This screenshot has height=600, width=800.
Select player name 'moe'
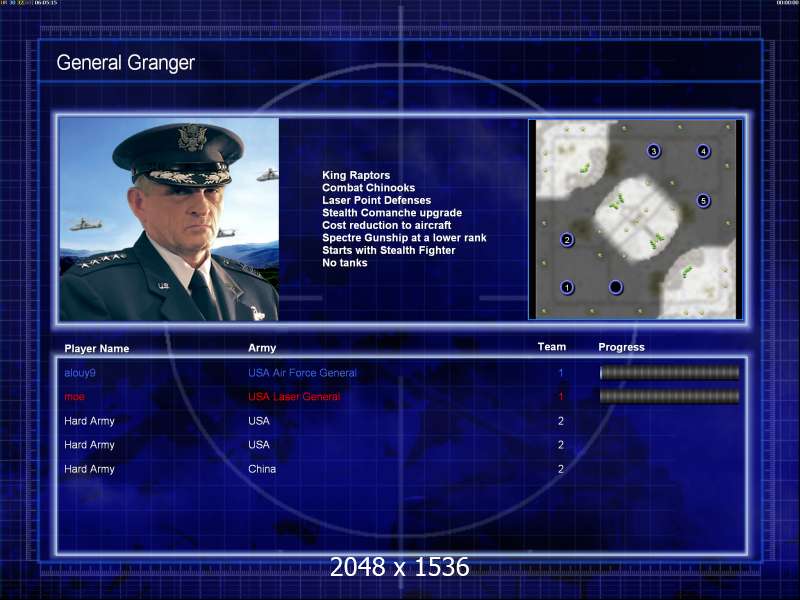pyautogui.click(x=74, y=397)
